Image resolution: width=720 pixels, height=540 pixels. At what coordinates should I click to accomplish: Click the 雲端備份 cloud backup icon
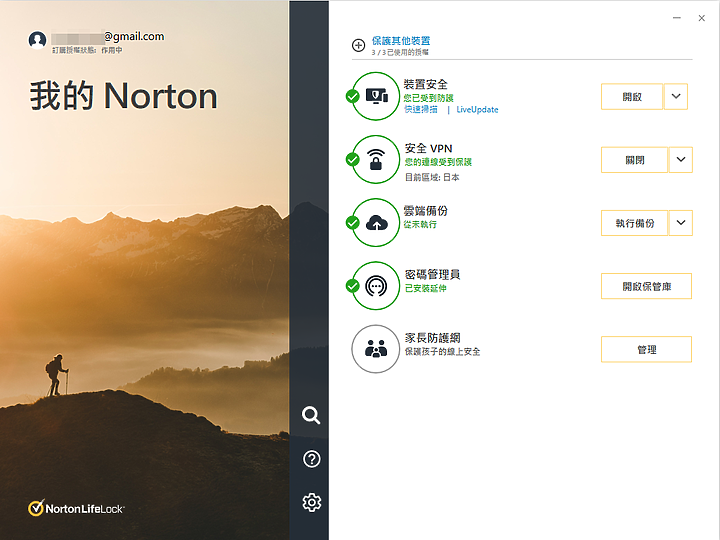tap(377, 223)
